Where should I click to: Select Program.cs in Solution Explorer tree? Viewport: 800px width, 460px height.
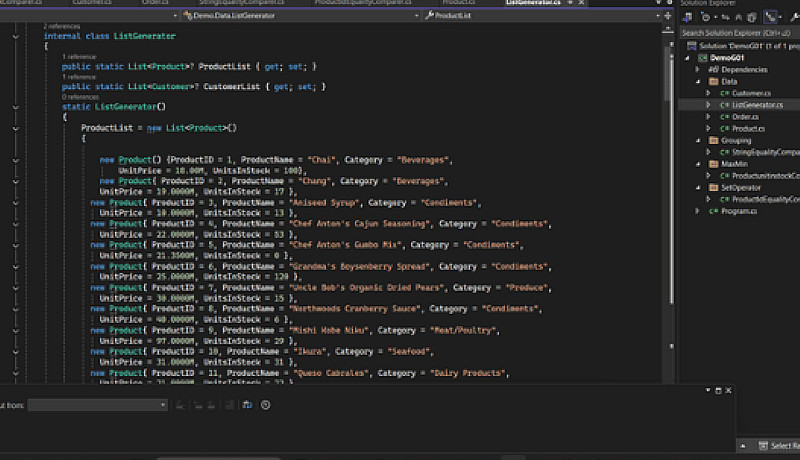(x=739, y=211)
